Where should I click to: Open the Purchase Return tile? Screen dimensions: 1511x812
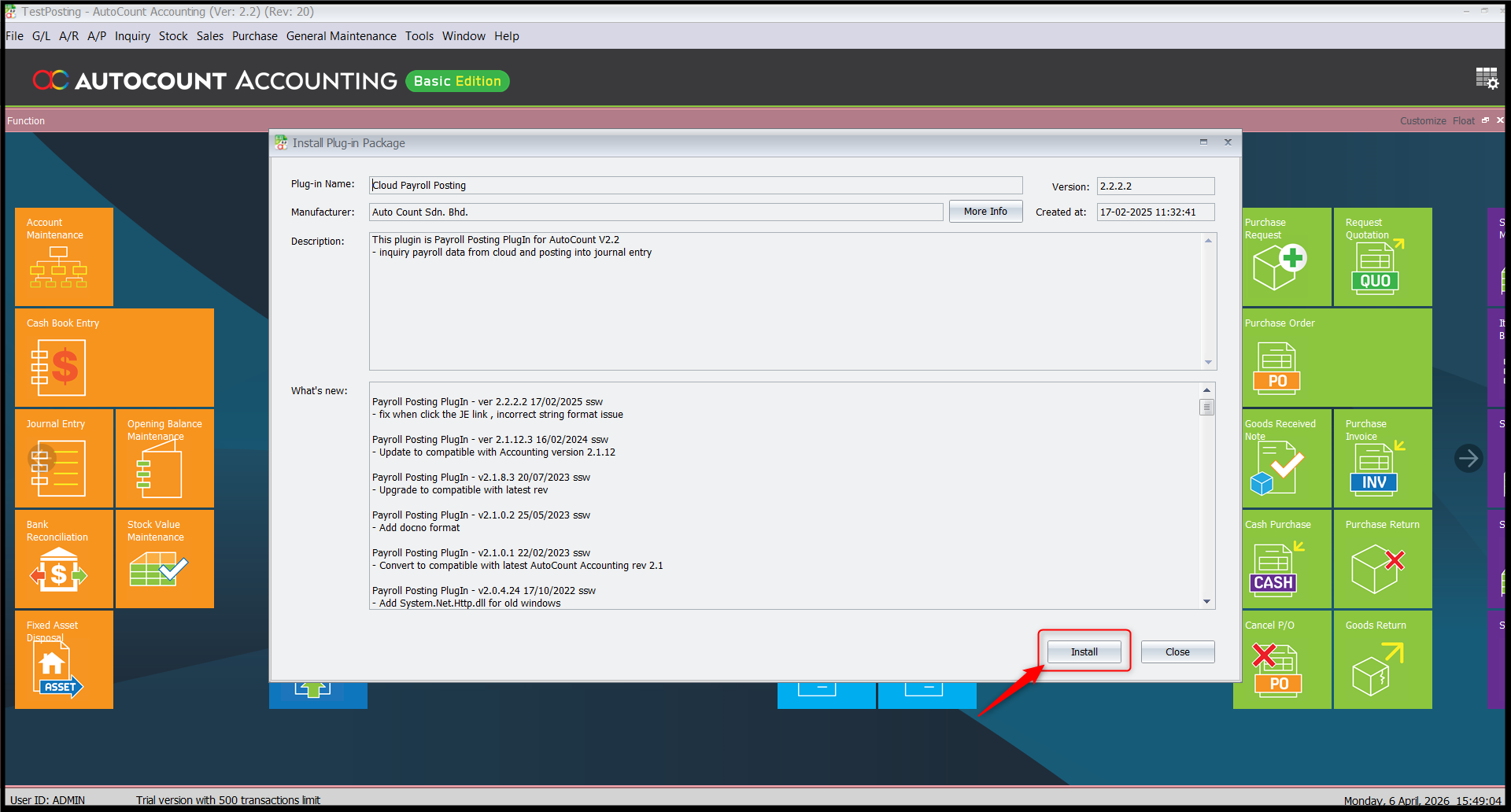[x=1383, y=559]
